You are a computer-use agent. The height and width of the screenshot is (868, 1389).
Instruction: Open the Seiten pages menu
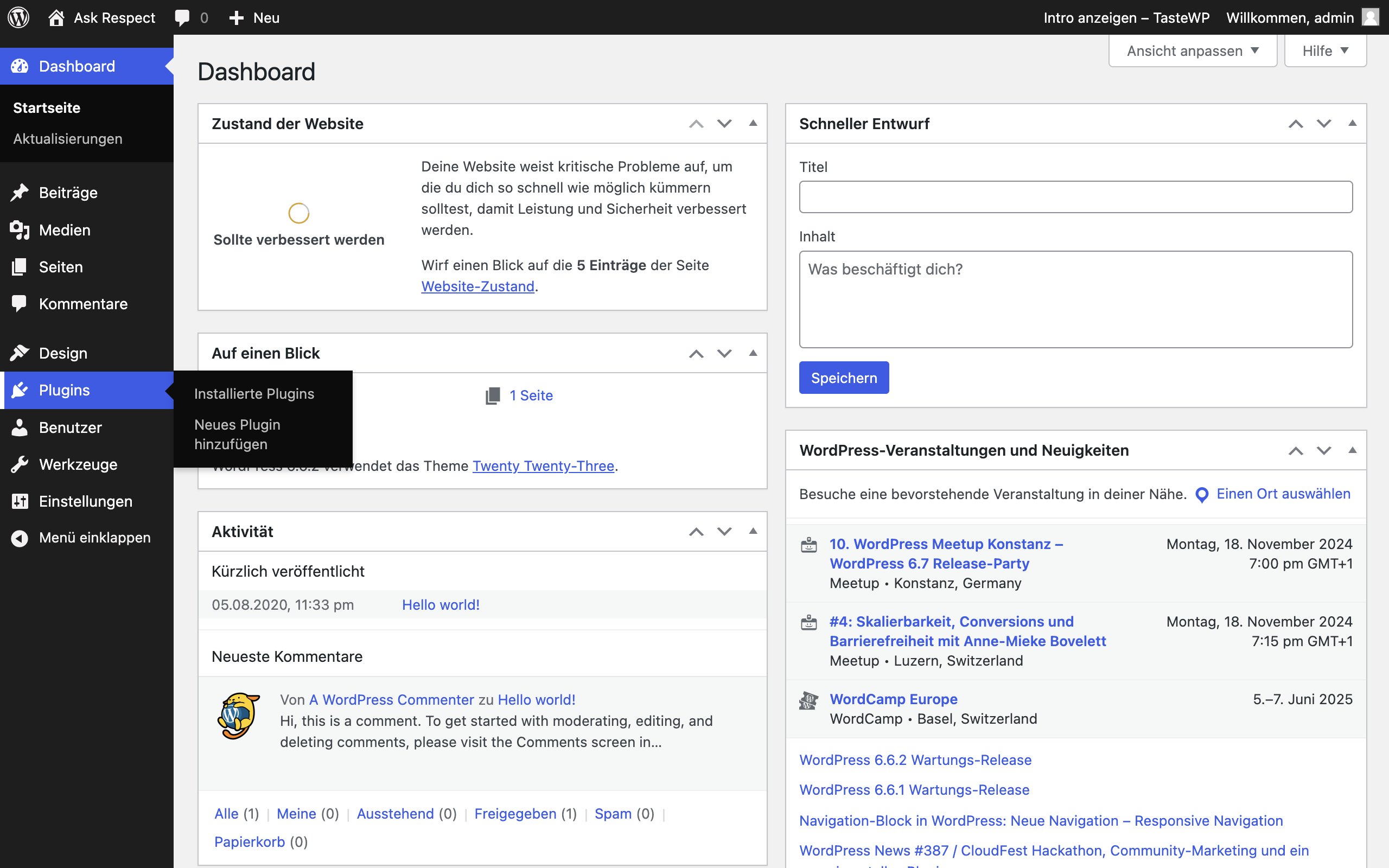point(61,267)
